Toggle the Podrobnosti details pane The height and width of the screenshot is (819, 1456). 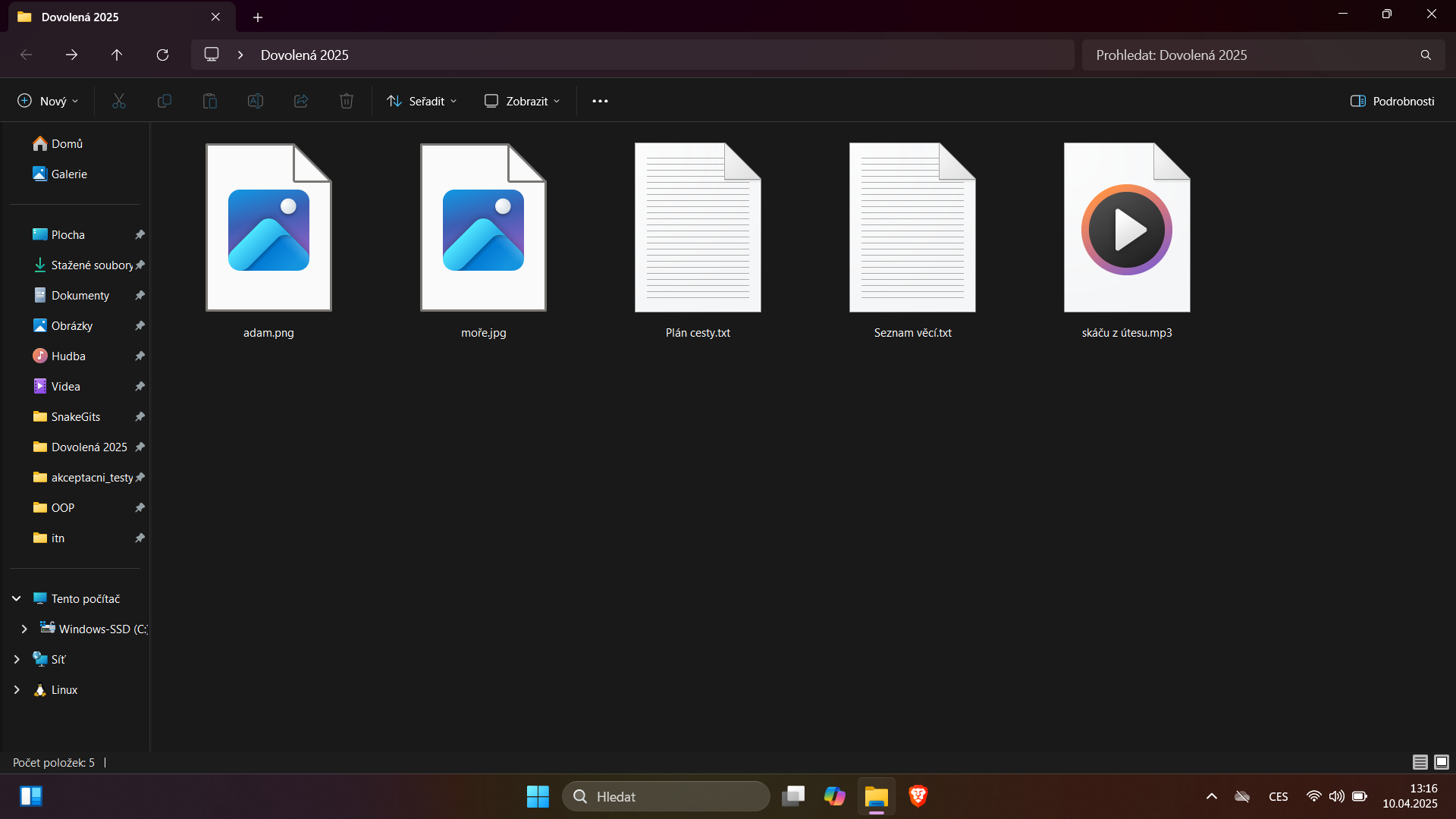pyautogui.click(x=1392, y=100)
